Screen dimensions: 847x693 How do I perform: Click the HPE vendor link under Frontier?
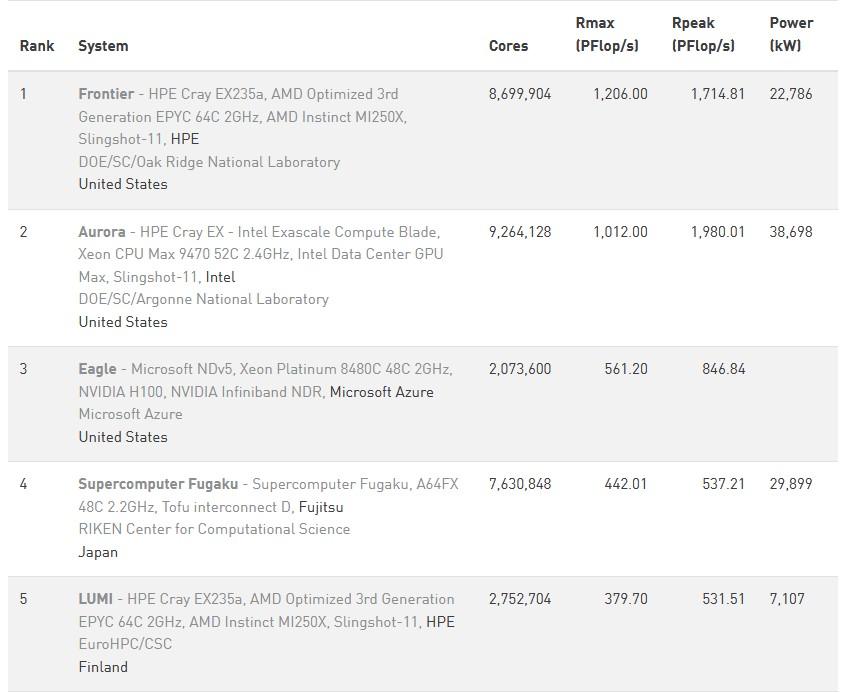(185, 139)
